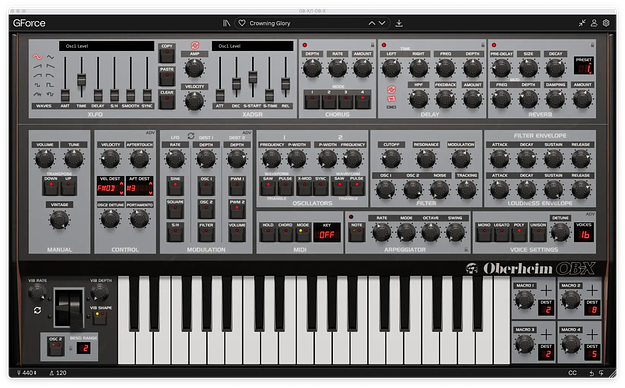Click the XLFO TIME slider handle

coord(81,80)
